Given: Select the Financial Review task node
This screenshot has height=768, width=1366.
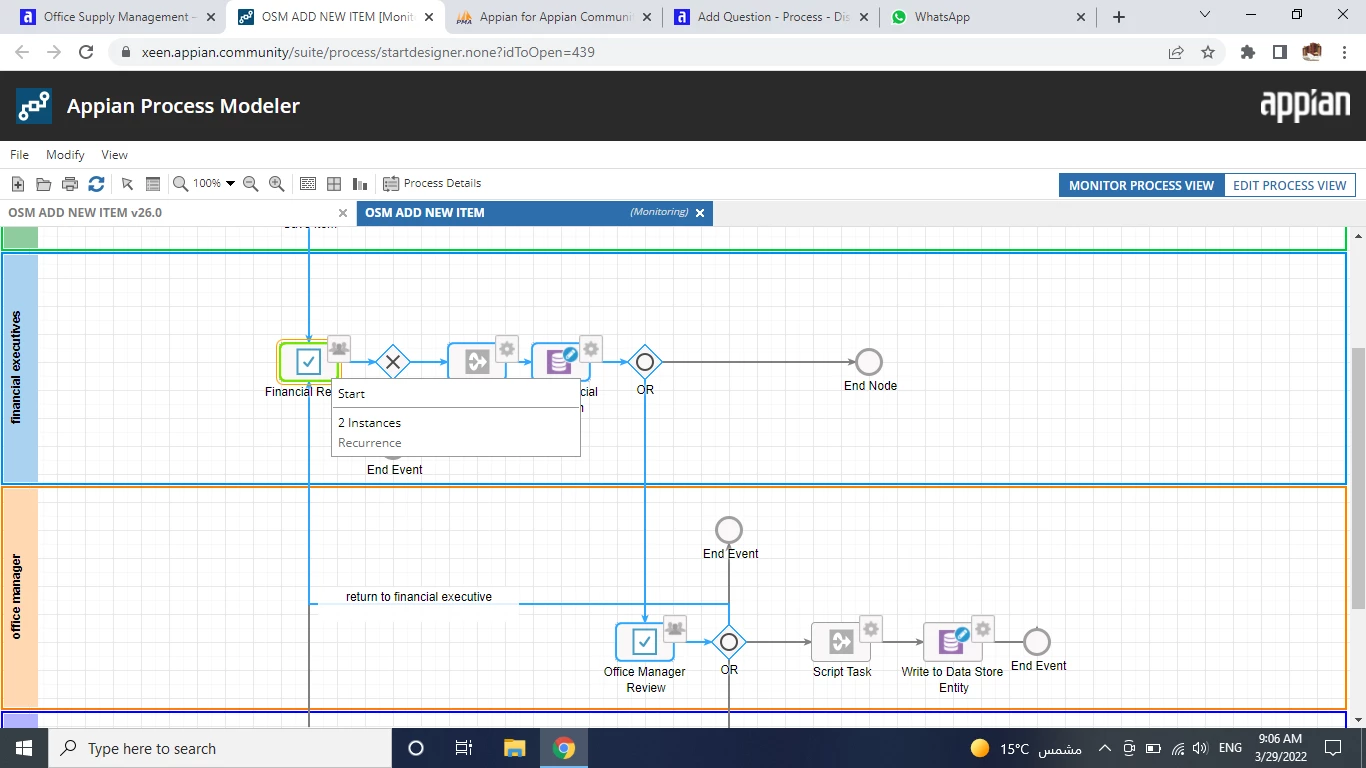Looking at the screenshot, I should pyautogui.click(x=309, y=362).
